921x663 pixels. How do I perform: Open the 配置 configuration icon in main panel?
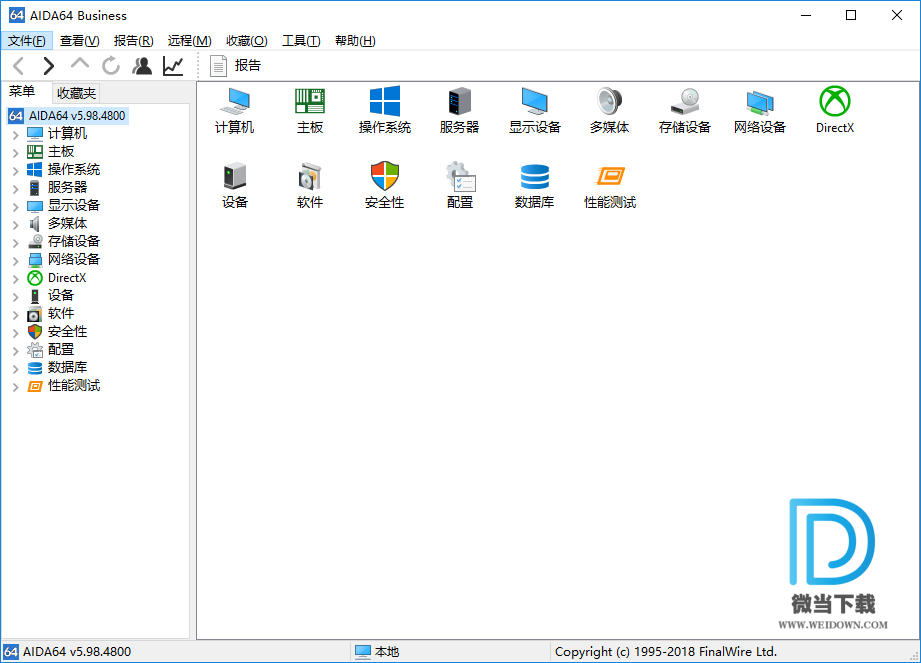tap(459, 186)
